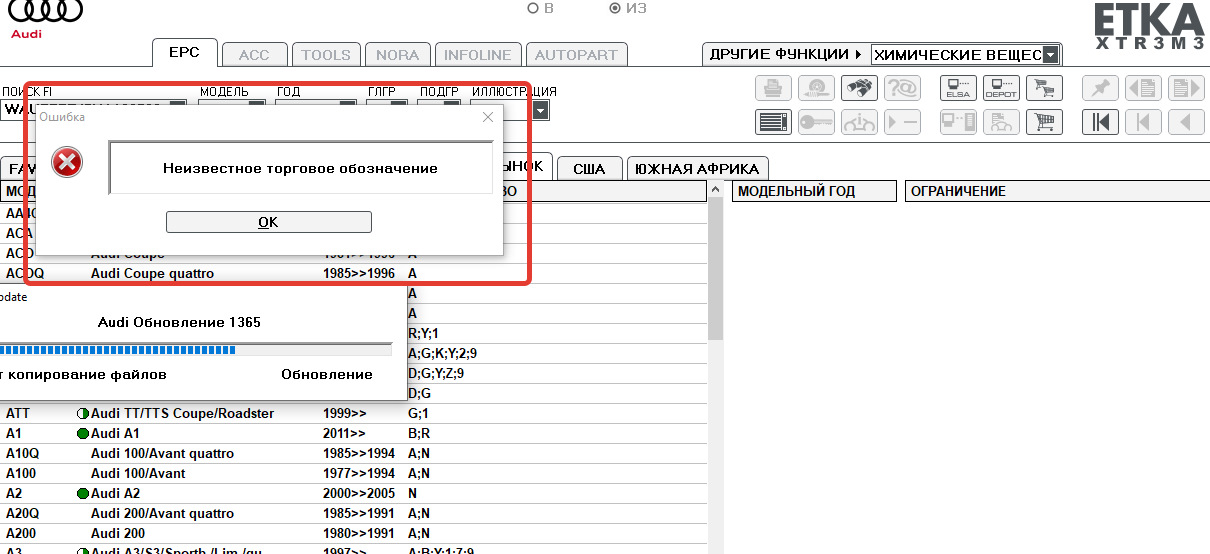The width and height of the screenshot is (1210, 554).
Task: Select the Audi A1 model row
Action: tap(354, 433)
